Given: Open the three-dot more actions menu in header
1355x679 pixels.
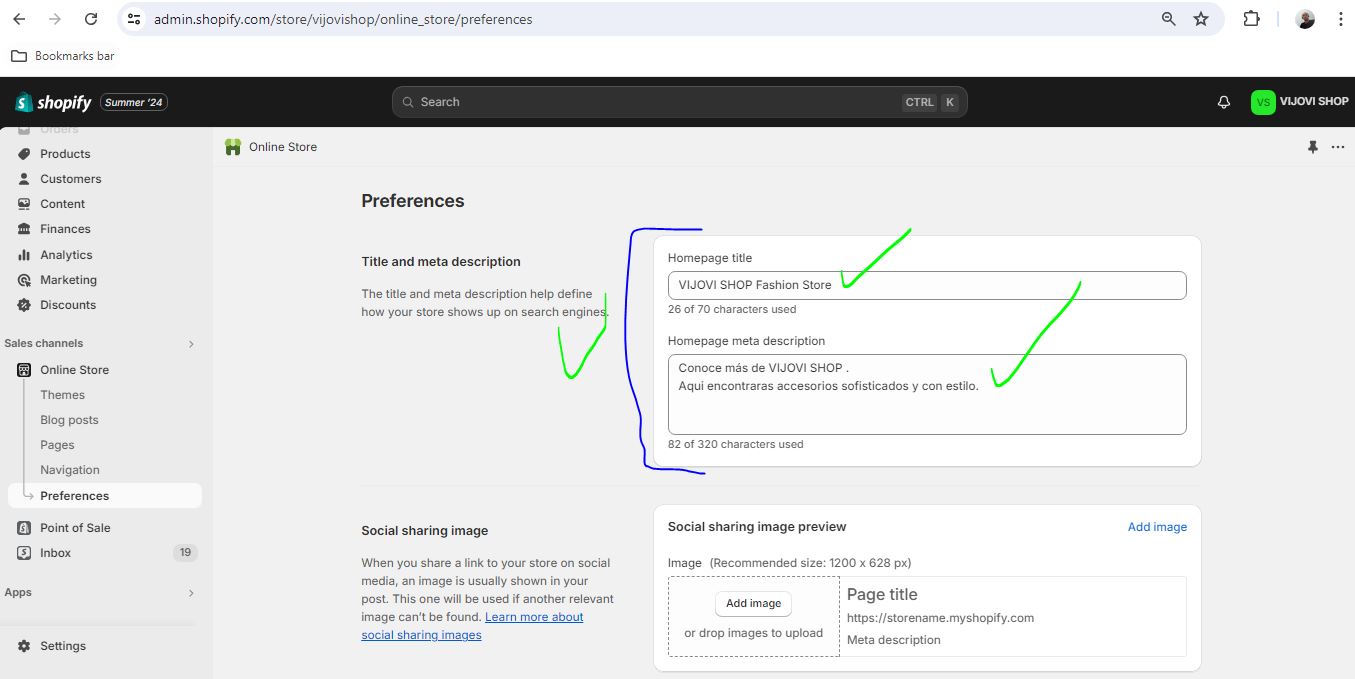Looking at the screenshot, I should [1338, 147].
